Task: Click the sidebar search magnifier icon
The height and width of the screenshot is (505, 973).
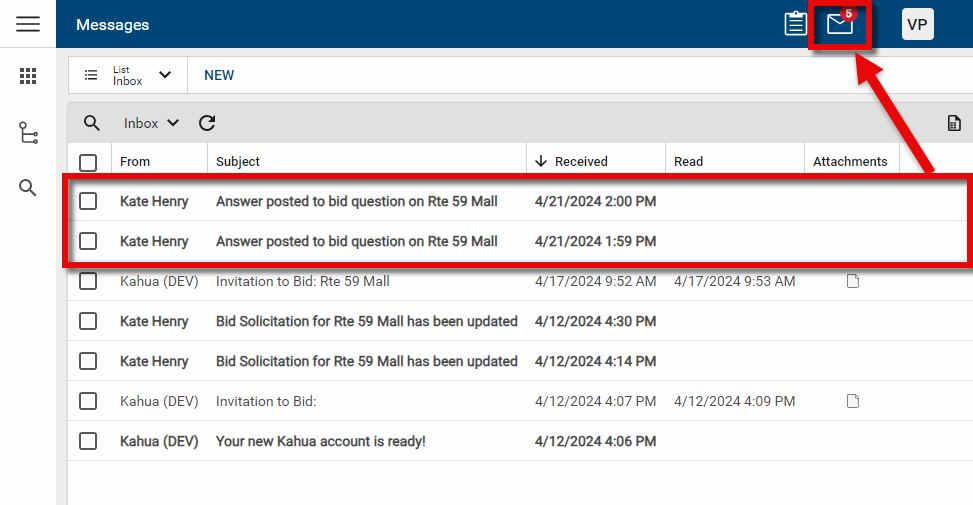Action: (28, 188)
